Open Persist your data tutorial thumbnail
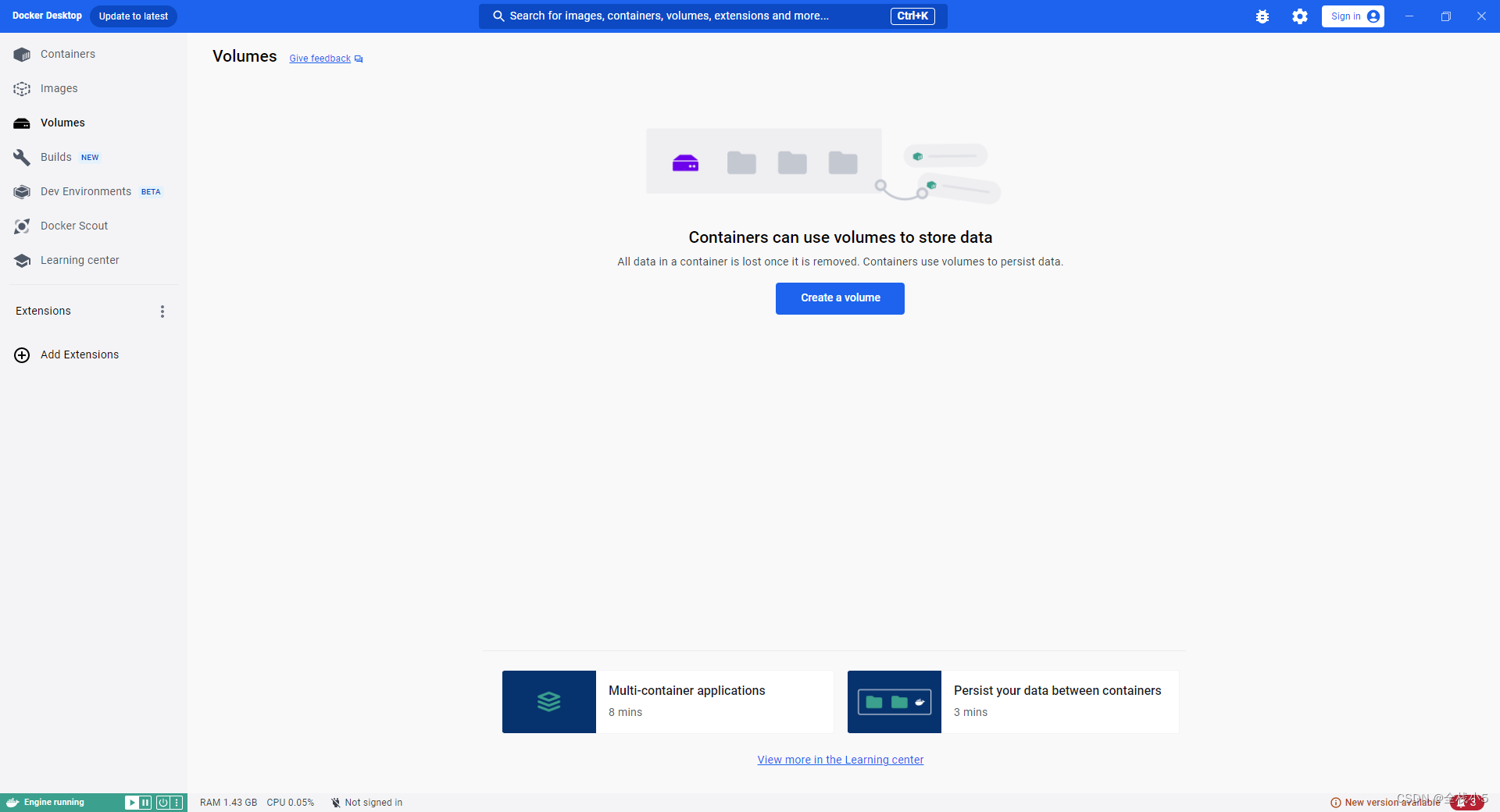The image size is (1500, 812). 895,702
